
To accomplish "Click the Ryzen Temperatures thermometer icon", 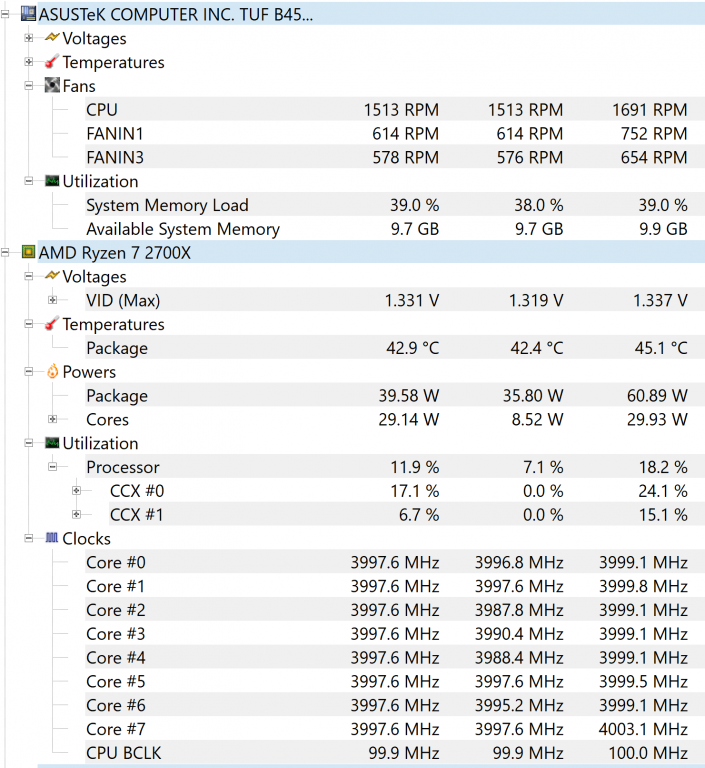I will click(52, 323).
